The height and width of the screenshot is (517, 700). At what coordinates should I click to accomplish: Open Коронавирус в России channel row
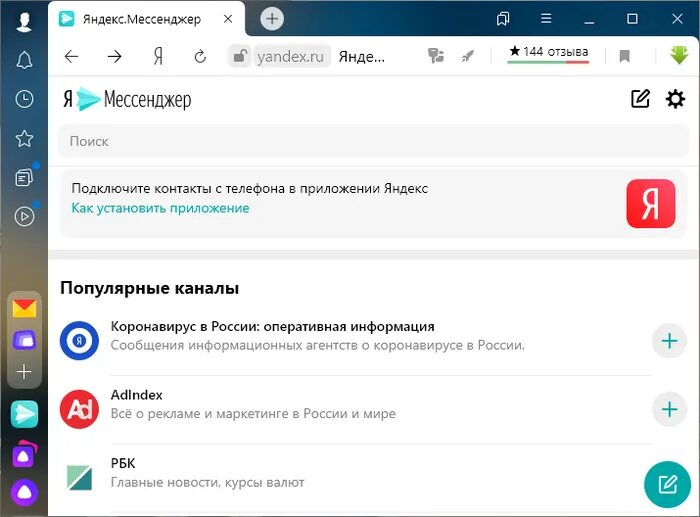click(x=374, y=341)
